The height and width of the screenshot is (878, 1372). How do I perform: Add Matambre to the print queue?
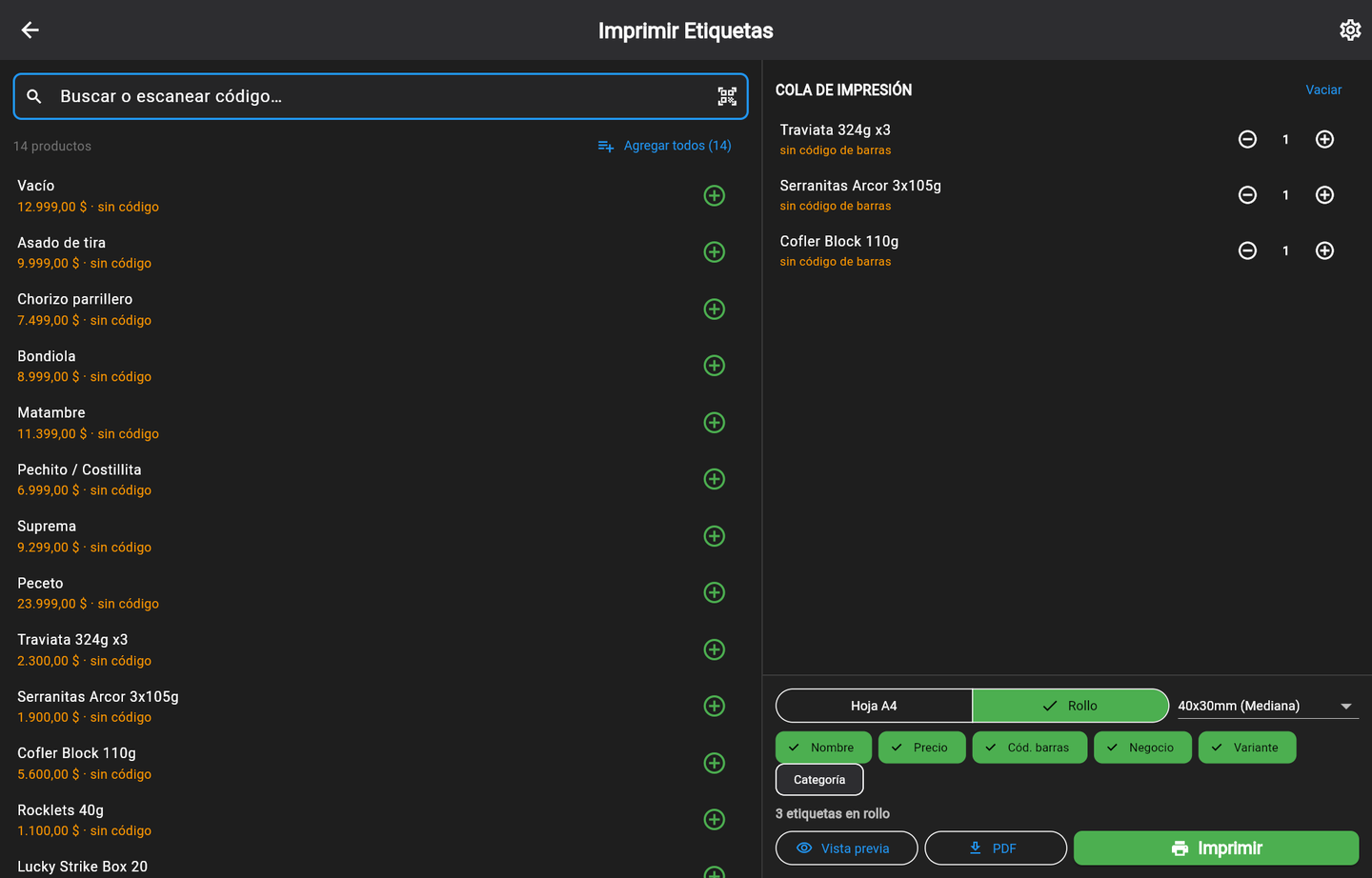715,423
